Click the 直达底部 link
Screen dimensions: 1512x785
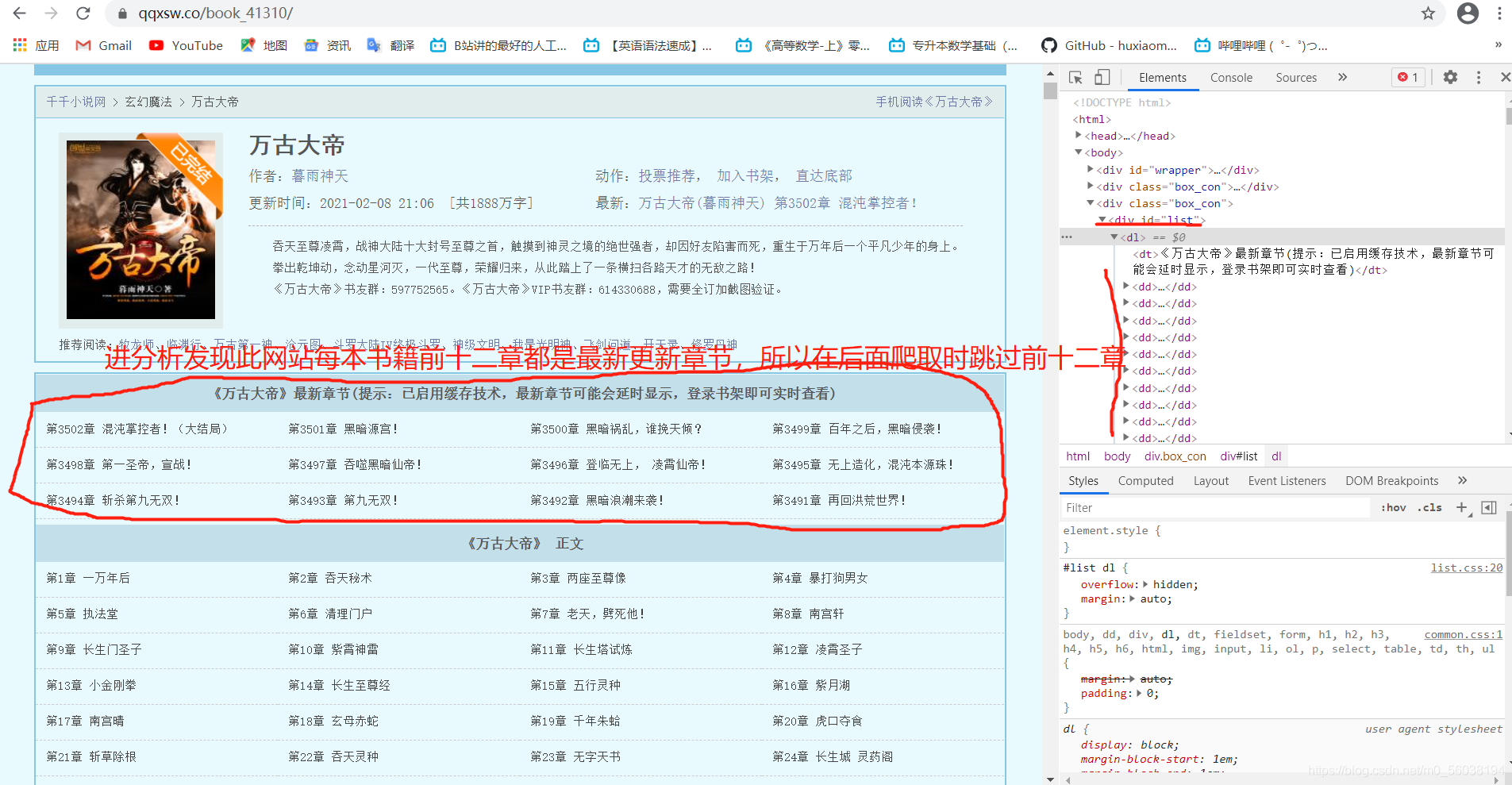tap(824, 175)
